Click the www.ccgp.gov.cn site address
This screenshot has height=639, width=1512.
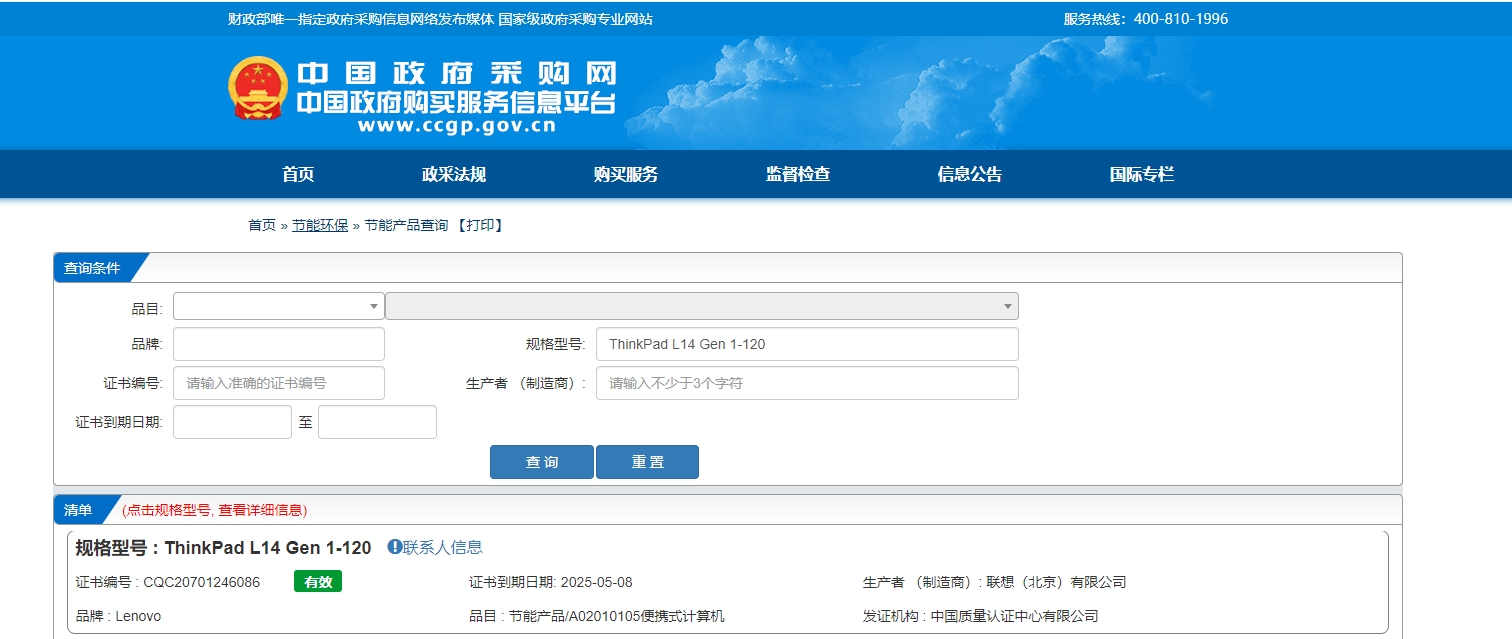456,126
